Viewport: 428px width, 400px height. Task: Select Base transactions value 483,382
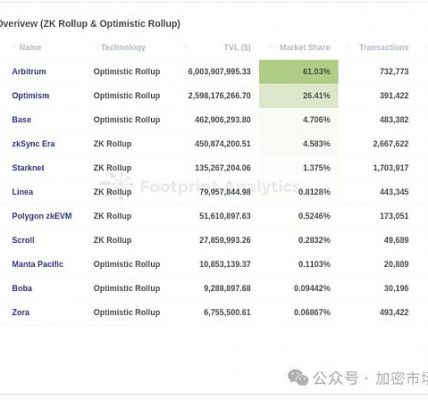394,120
